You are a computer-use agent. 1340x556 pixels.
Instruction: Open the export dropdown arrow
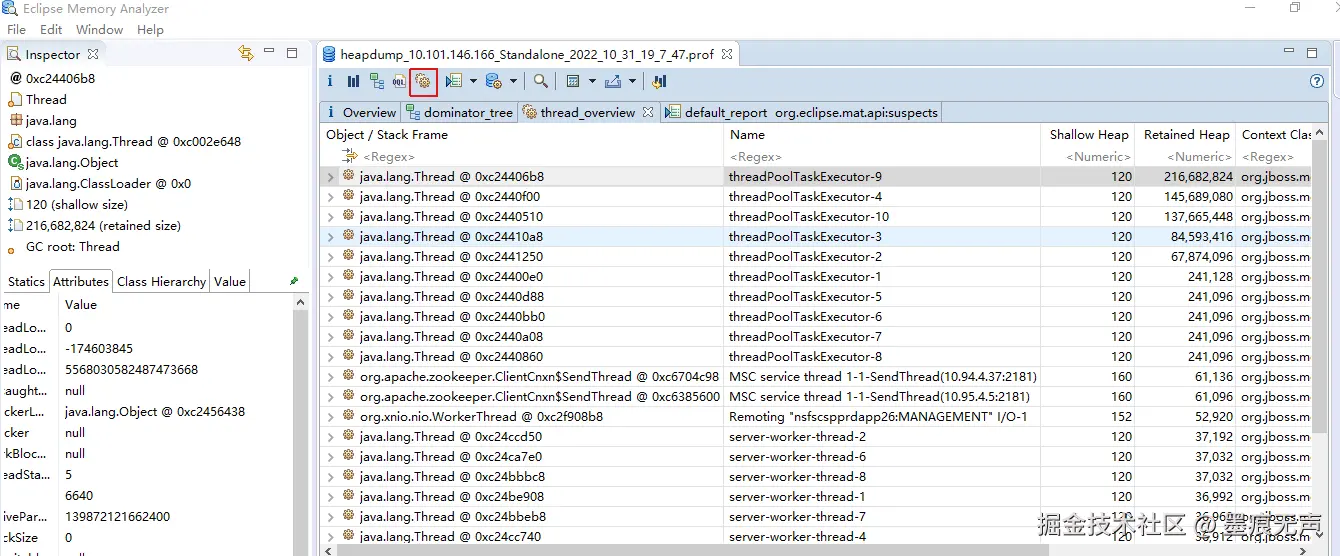(632, 81)
